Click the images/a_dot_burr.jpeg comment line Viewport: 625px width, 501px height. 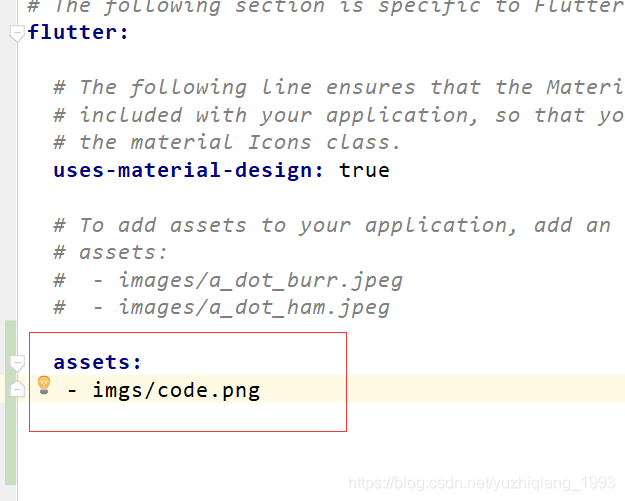click(x=228, y=281)
